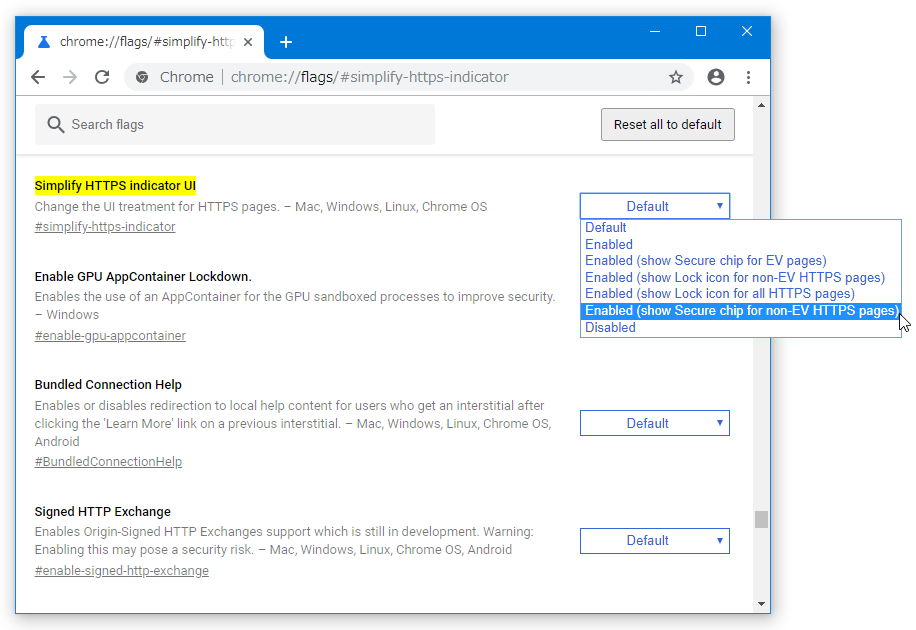
Task: Choose the plain Enabled option
Action: tap(741, 244)
